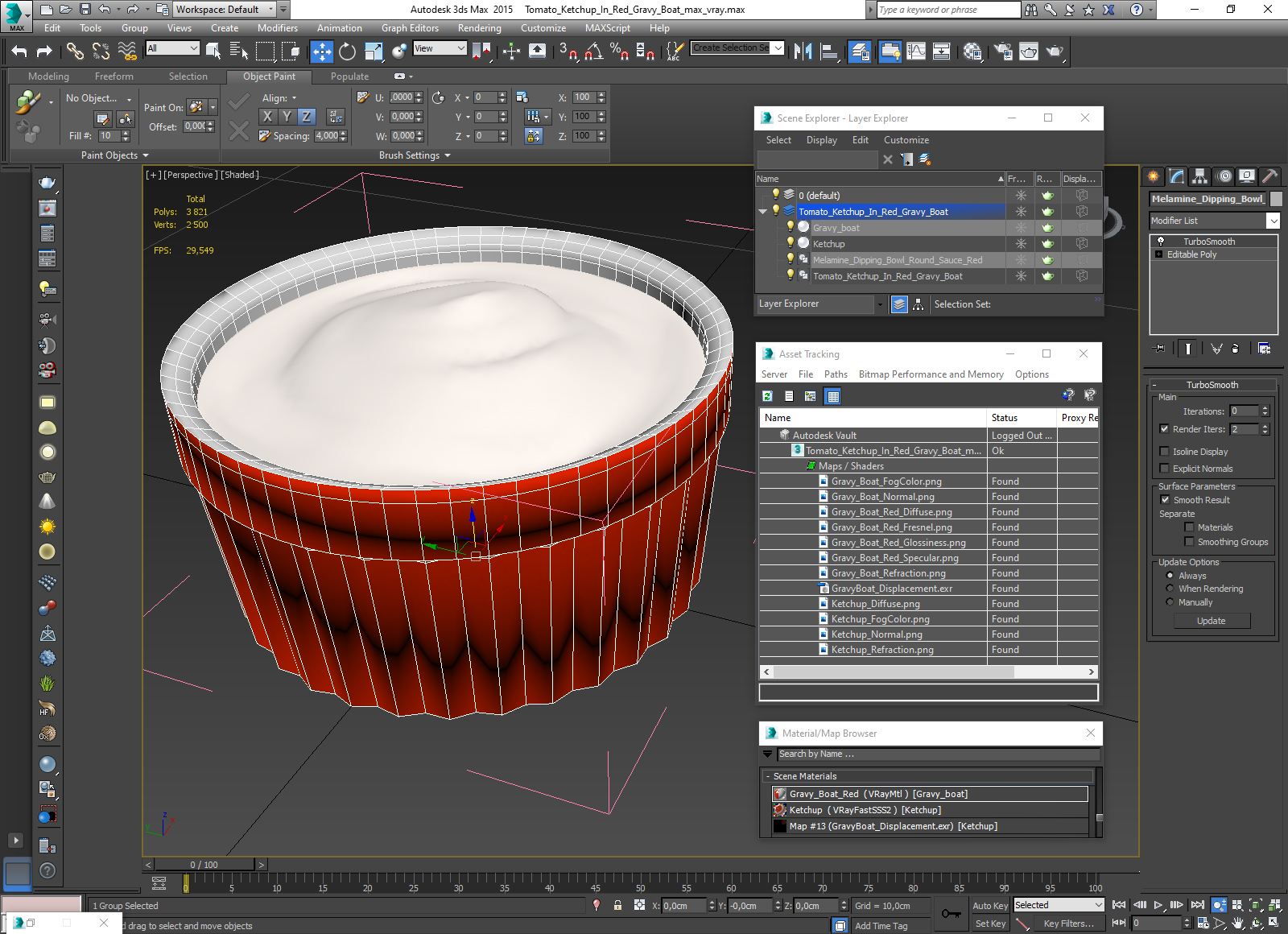Select the Undo arrow in main toolbar
Screen dimensions: 1288x934
pyautogui.click(x=19, y=52)
